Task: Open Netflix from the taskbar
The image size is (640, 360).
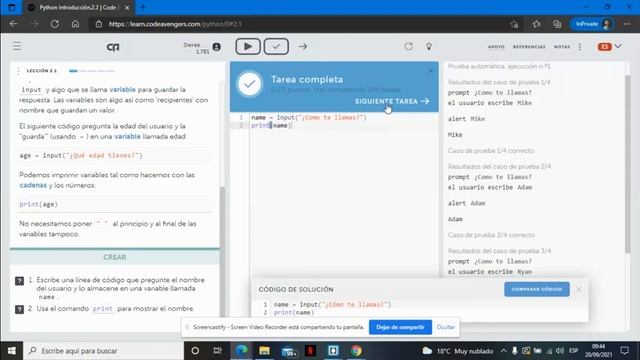Action: 310,351
